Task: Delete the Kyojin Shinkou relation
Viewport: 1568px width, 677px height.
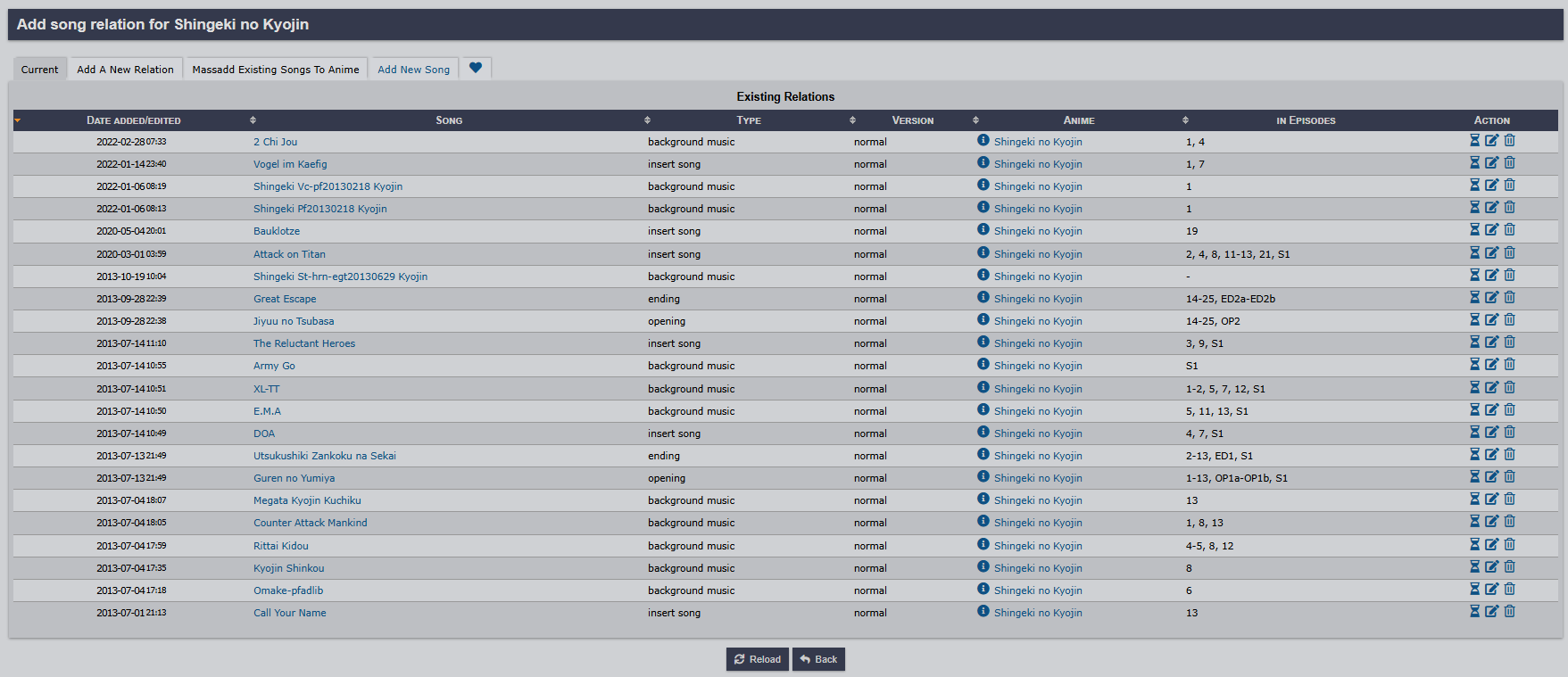Action: click(x=1509, y=567)
